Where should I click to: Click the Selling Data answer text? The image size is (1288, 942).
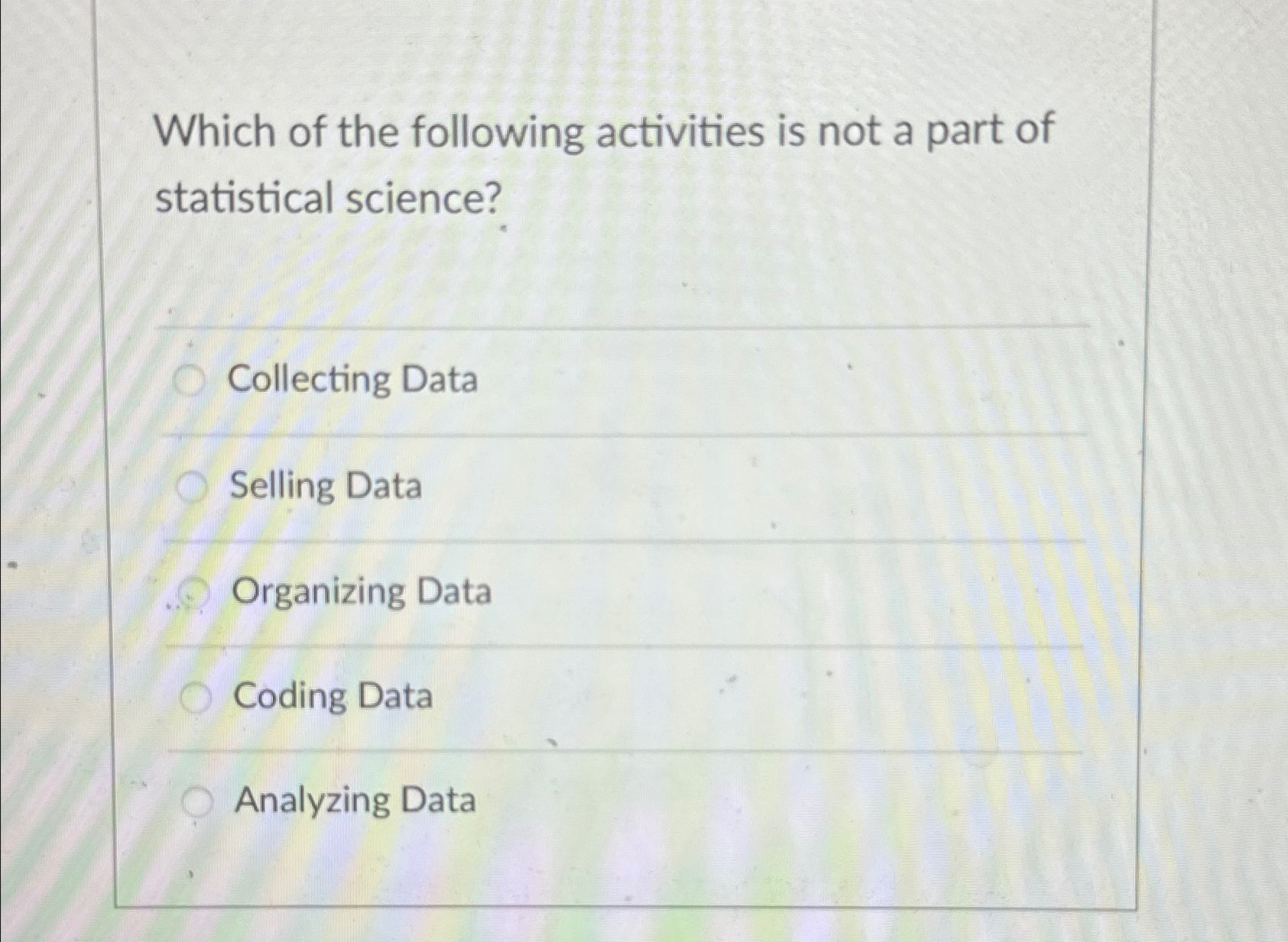point(326,487)
